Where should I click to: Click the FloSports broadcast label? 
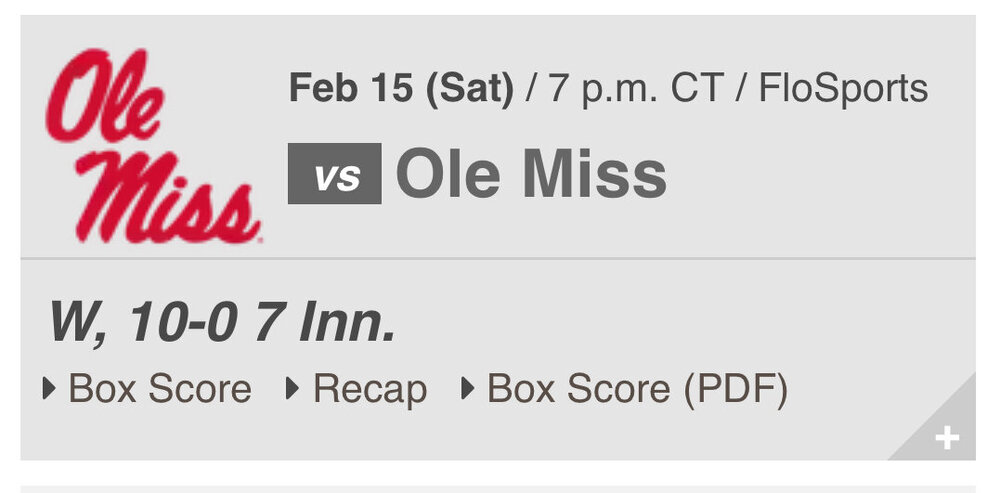843,89
